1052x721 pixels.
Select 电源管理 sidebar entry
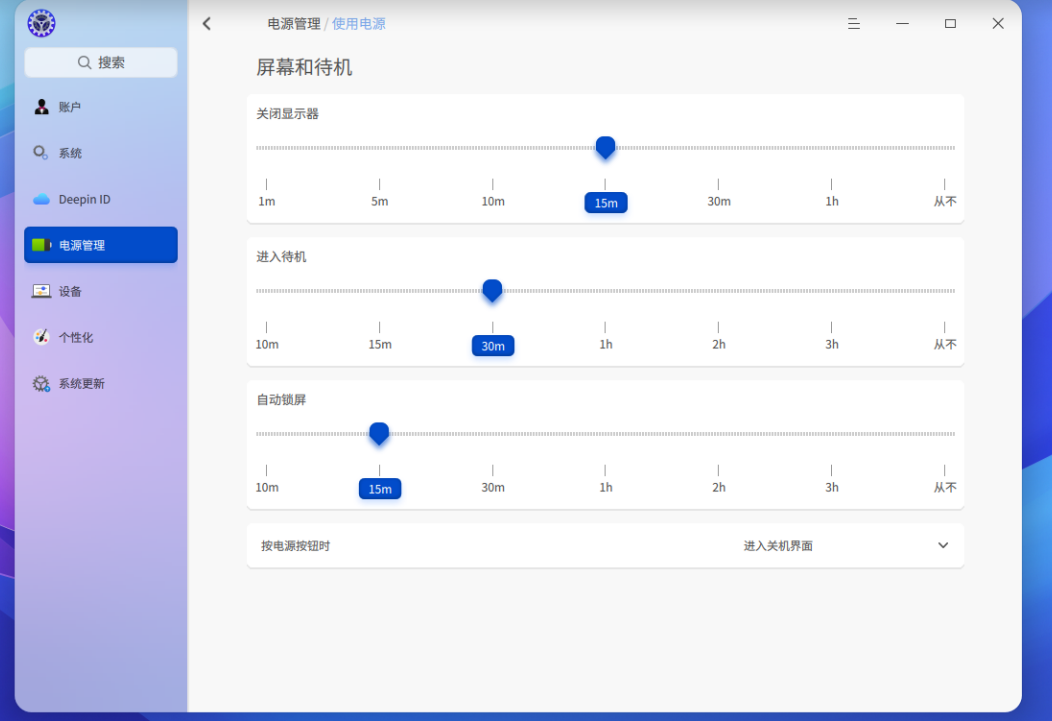(101, 245)
